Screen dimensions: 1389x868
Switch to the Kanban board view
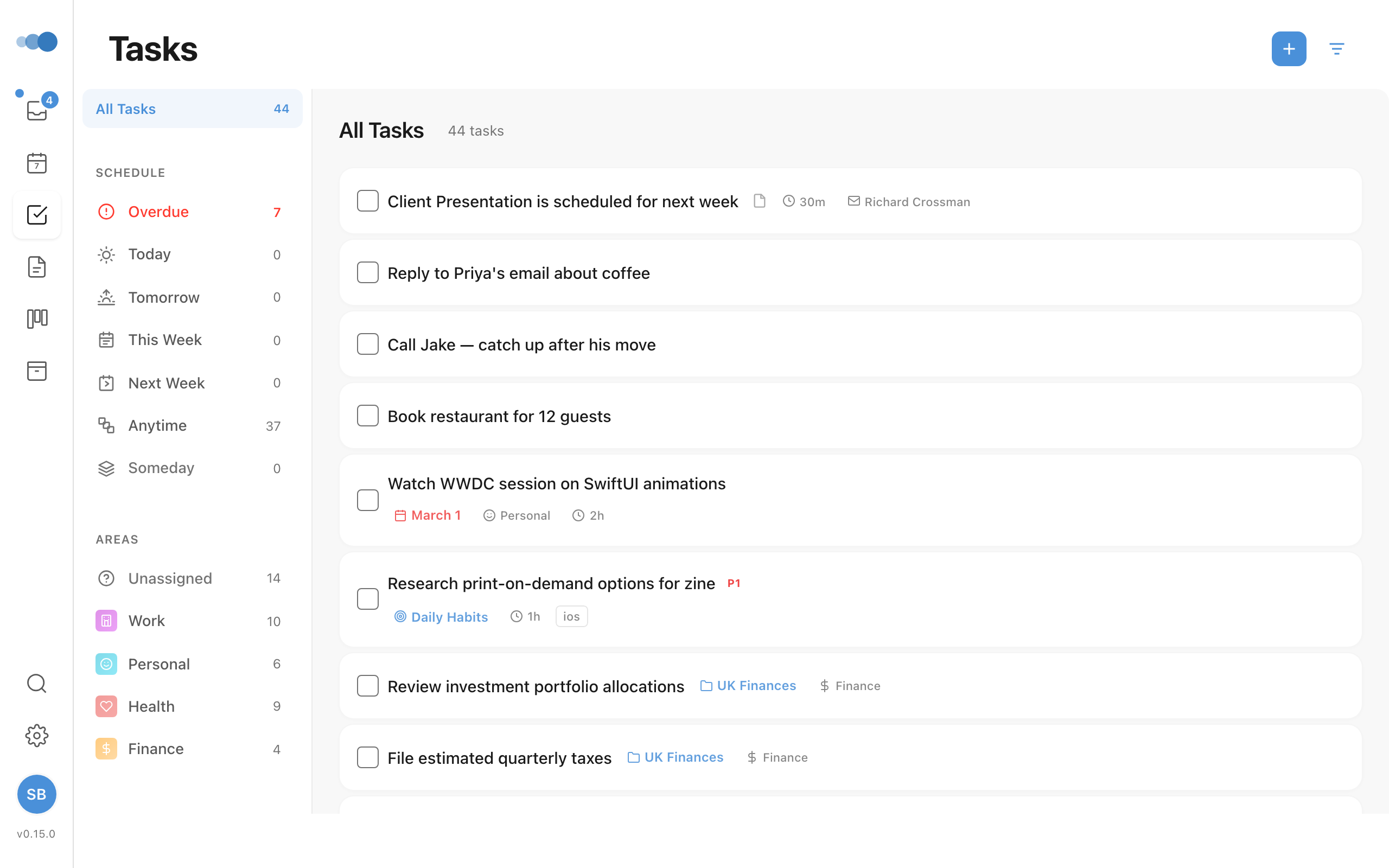[x=37, y=318]
